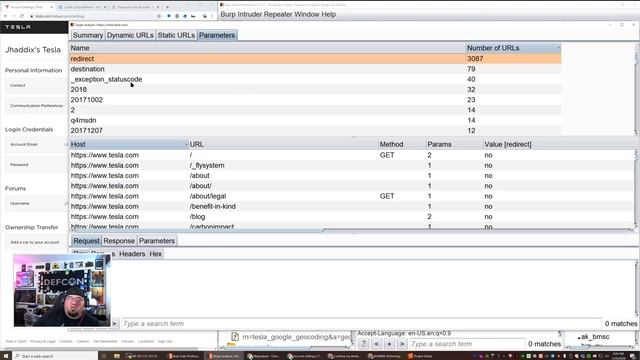The image size is (640, 360).
Task: Sort by Params column header
Action: (x=454, y=144)
